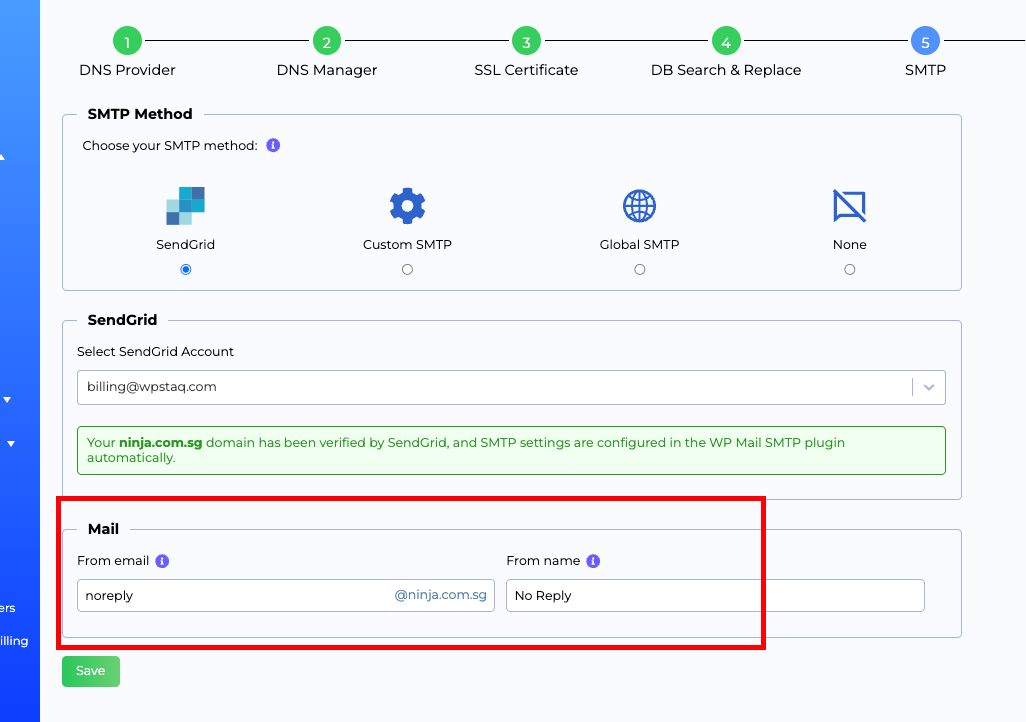Image resolution: width=1026 pixels, height=722 pixels.
Task: Click the None crossed-out mail icon
Action: coord(849,206)
